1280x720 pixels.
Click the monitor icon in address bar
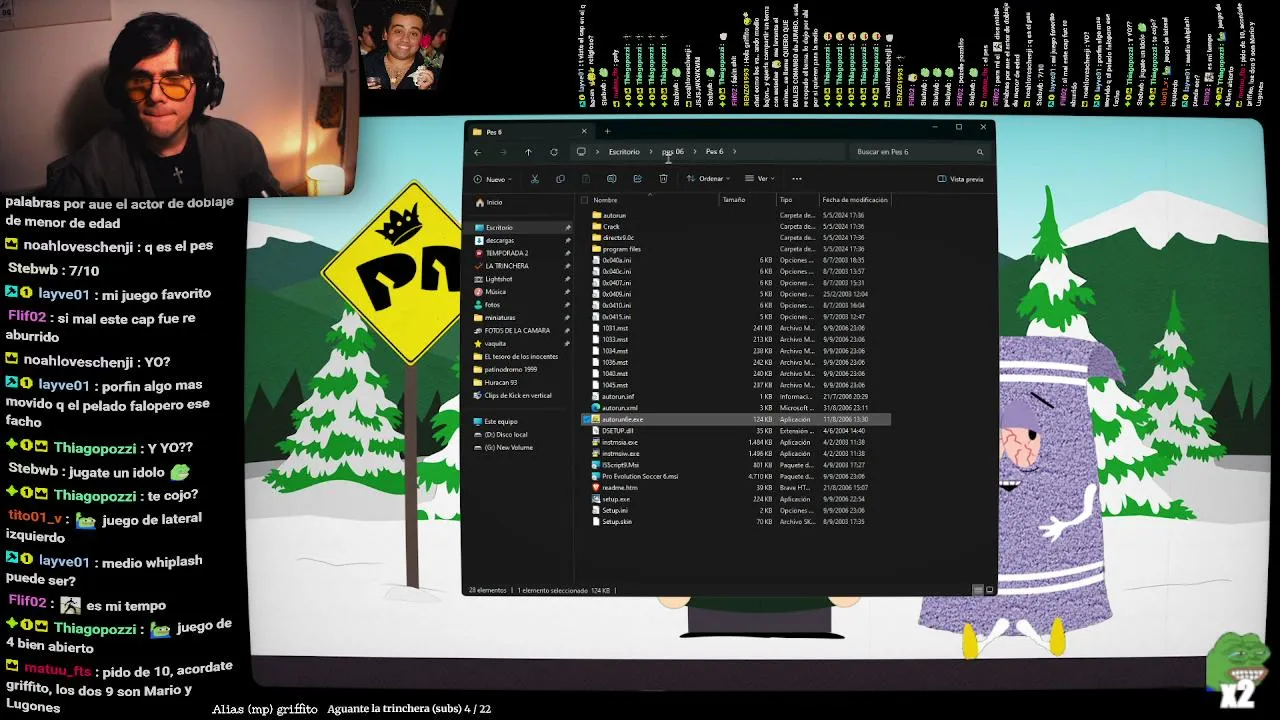(x=581, y=152)
